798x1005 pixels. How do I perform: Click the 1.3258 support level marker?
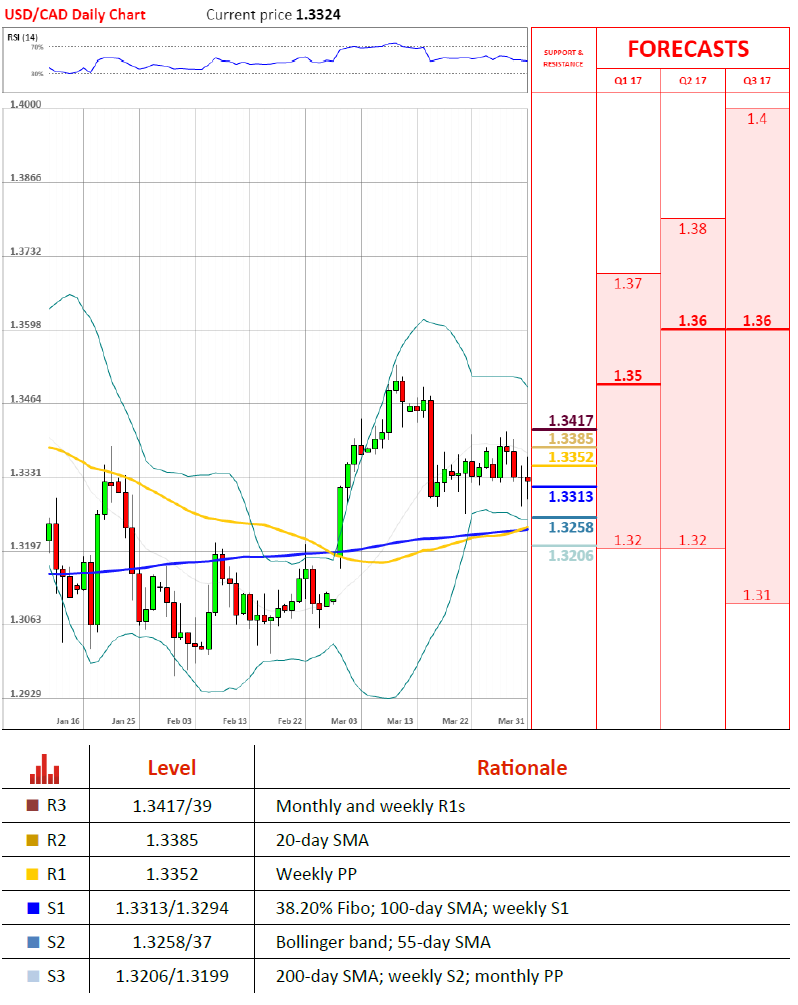[571, 527]
